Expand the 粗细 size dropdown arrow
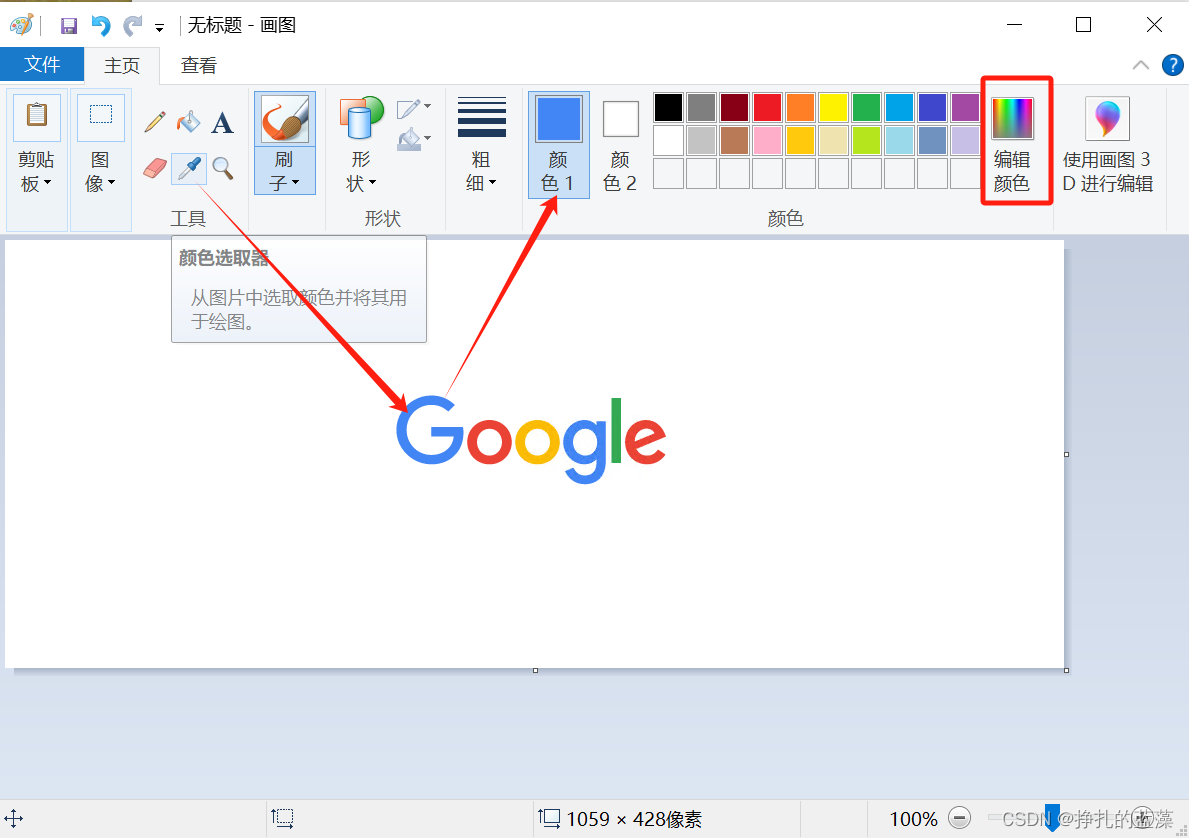 tap(492, 183)
